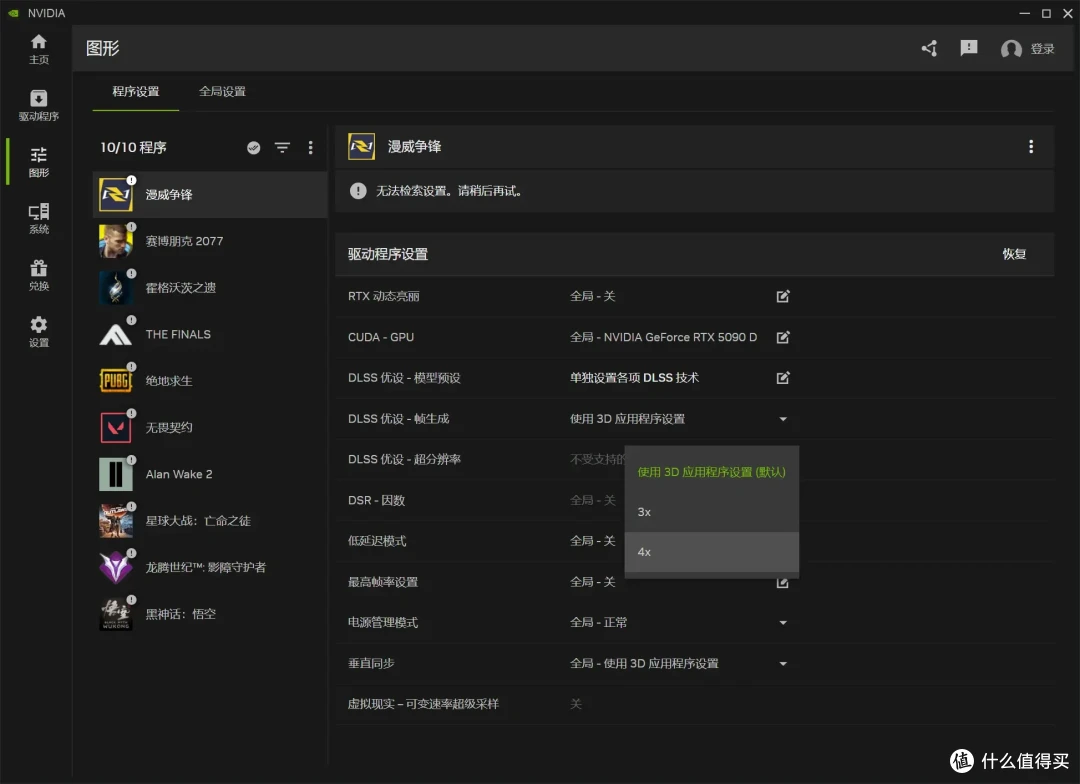Image resolution: width=1080 pixels, height=784 pixels.
Task: Click the share icon in the header
Action: pos(929,48)
